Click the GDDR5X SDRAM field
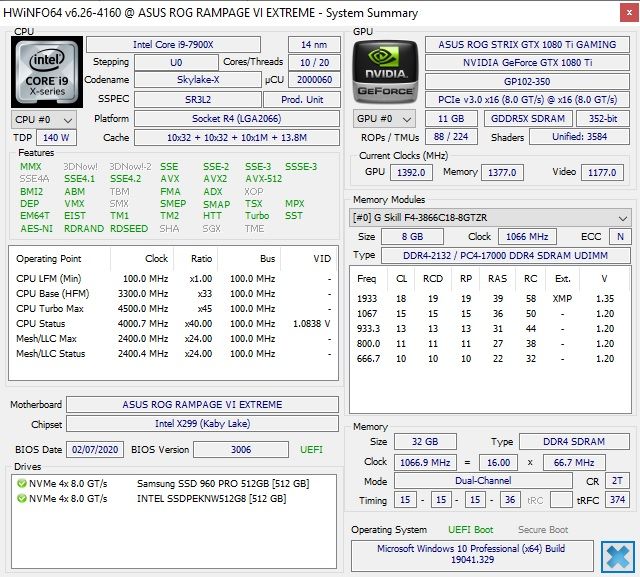Screen dimensions: 640x577 point(528,119)
